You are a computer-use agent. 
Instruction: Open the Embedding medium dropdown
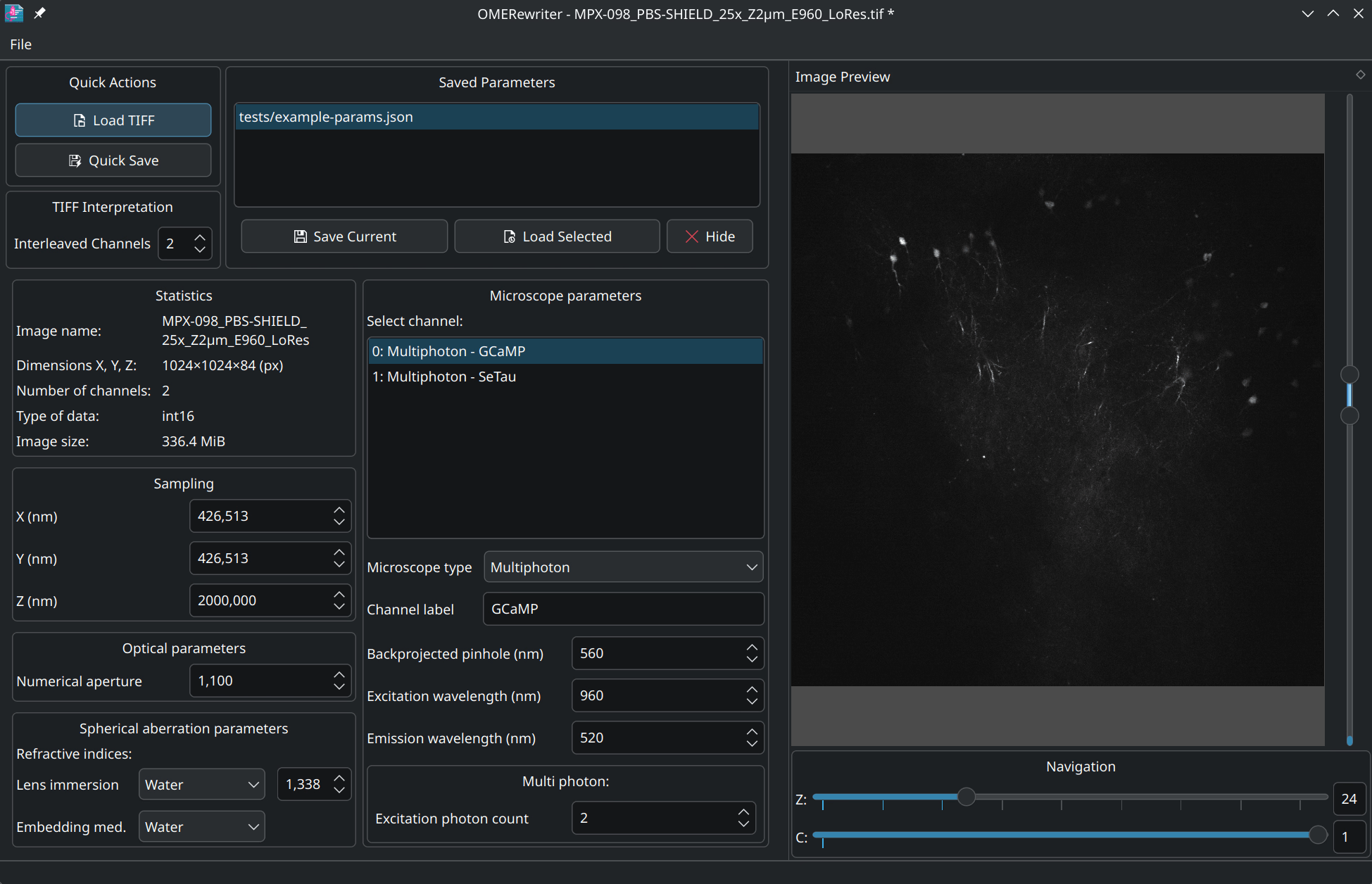pos(201,826)
